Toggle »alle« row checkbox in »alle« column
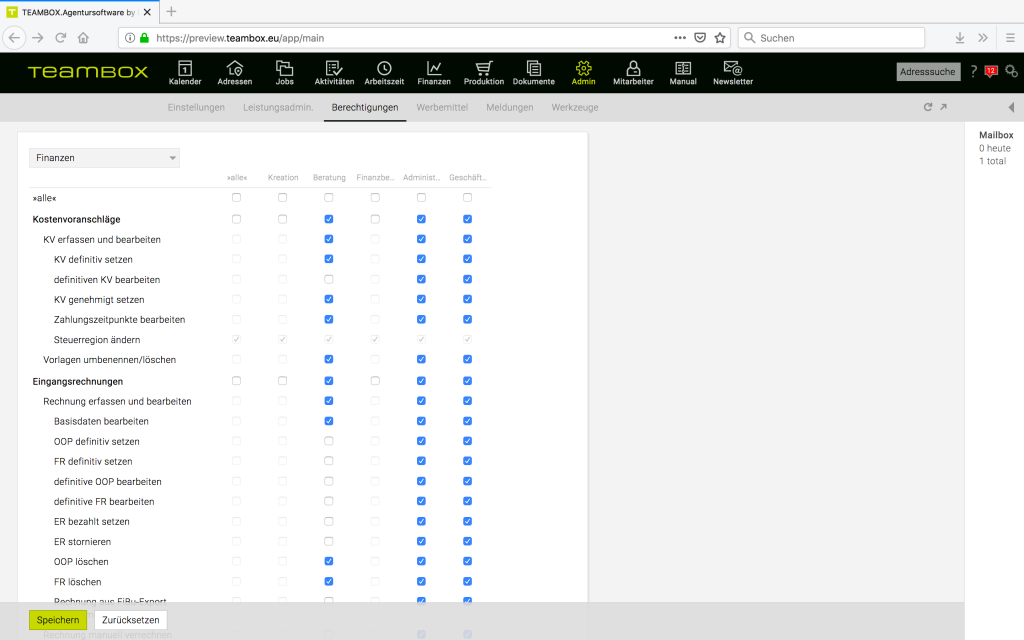This screenshot has width=1024, height=640. click(x=236, y=197)
